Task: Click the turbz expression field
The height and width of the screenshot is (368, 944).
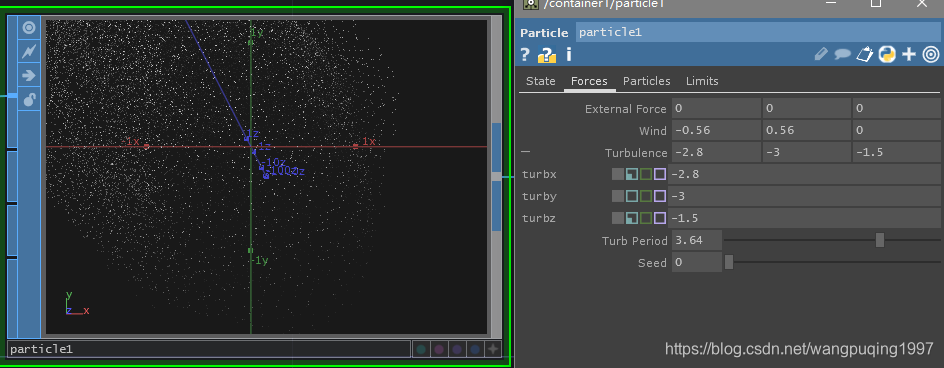Action: click(804, 218)
